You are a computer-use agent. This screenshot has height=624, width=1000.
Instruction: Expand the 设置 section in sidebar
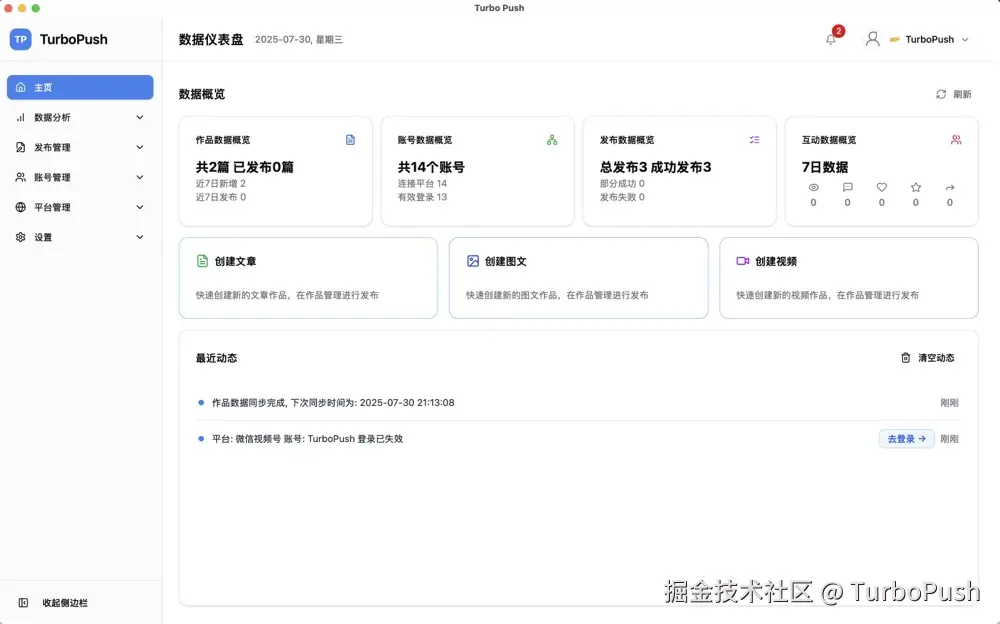tap(79, 237)
